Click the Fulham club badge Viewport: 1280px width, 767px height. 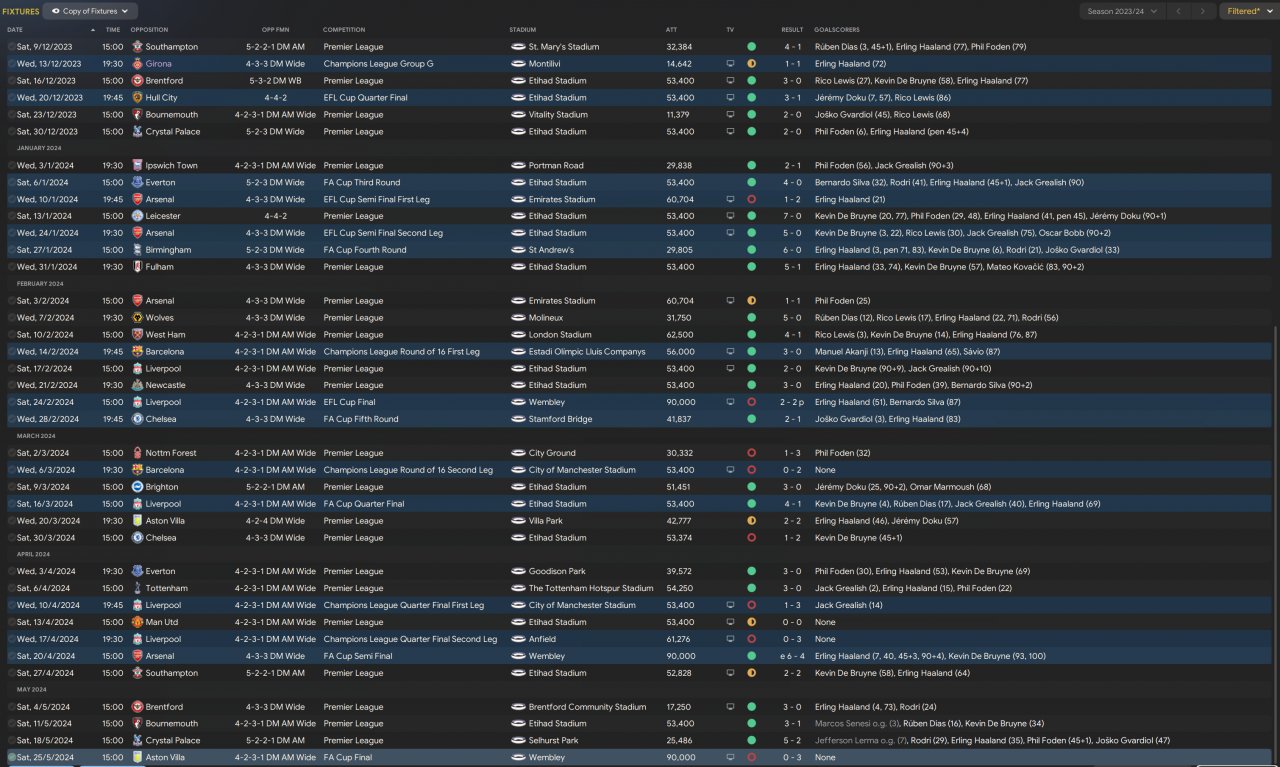click(x=137, y=267)
